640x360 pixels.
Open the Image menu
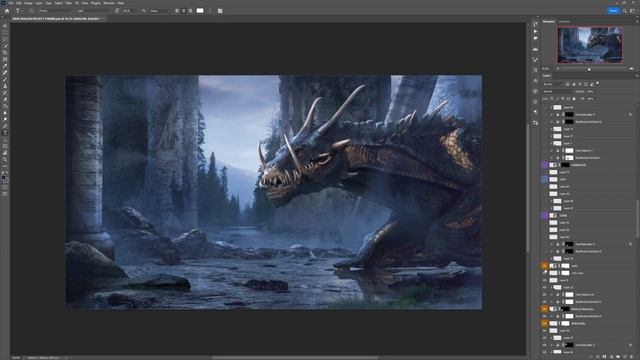point(28,3)
